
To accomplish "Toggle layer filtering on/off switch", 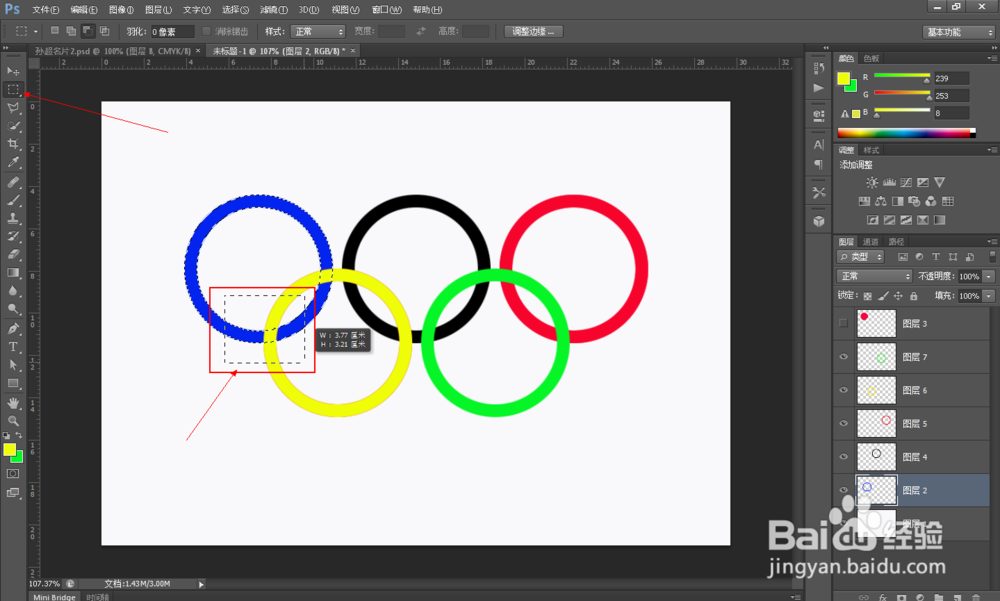I will tap(992, 256).
